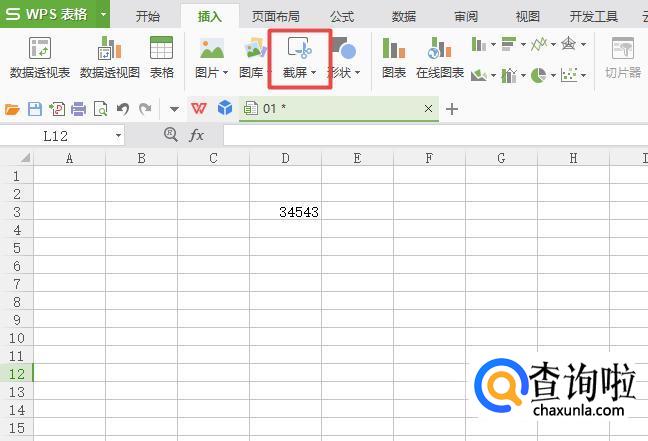Expand the bar chart type dropdown arrow

coord(523,44)
